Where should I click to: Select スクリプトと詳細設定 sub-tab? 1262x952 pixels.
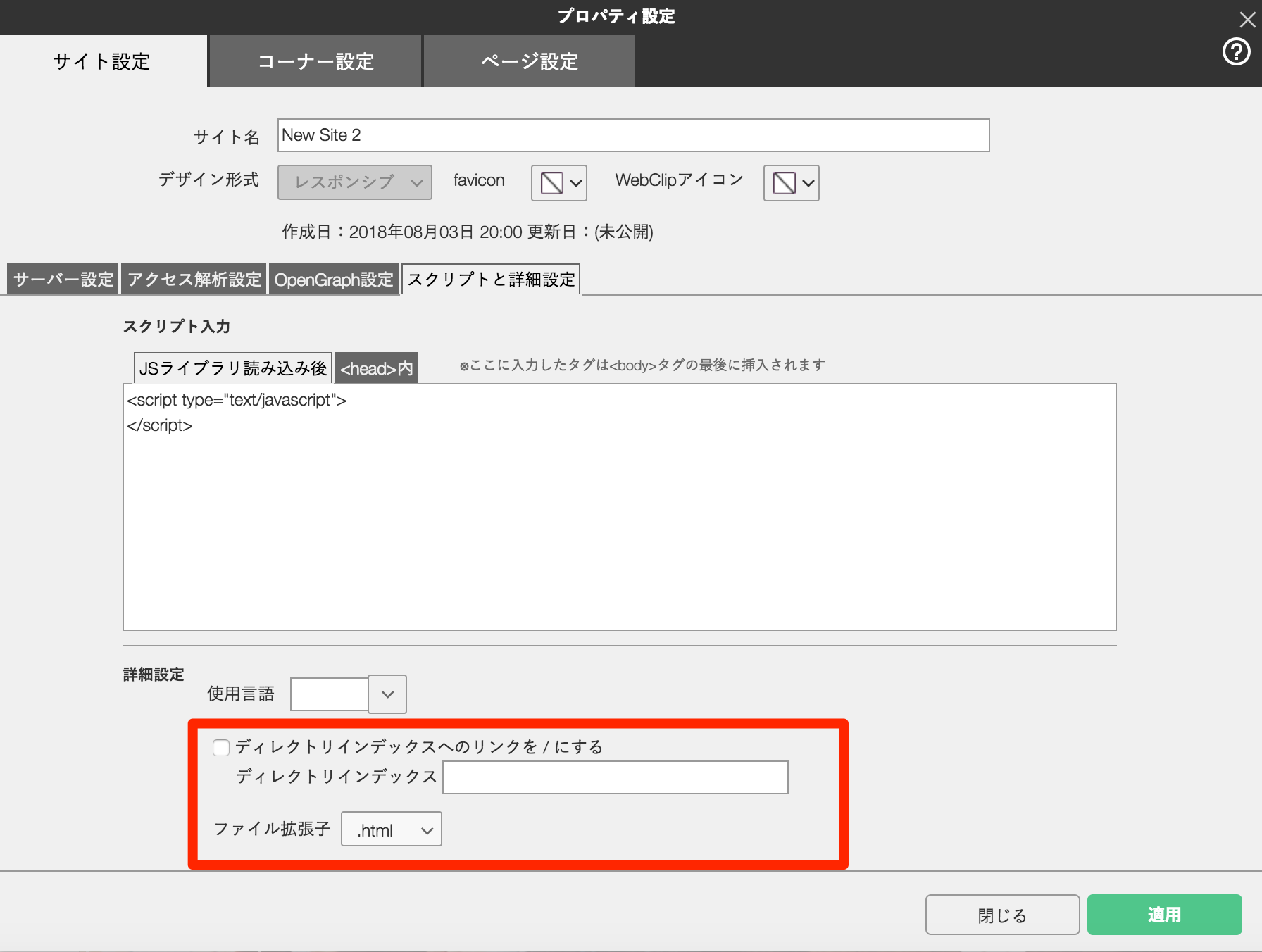[x=491, y=280]
